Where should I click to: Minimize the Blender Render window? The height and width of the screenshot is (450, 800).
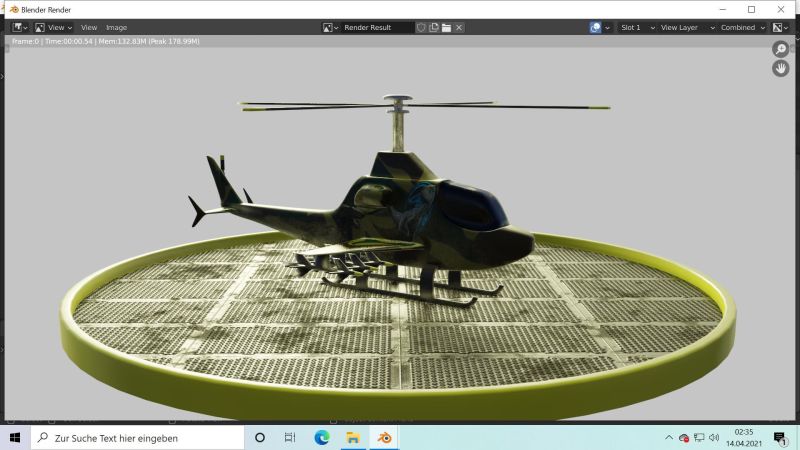722,9
